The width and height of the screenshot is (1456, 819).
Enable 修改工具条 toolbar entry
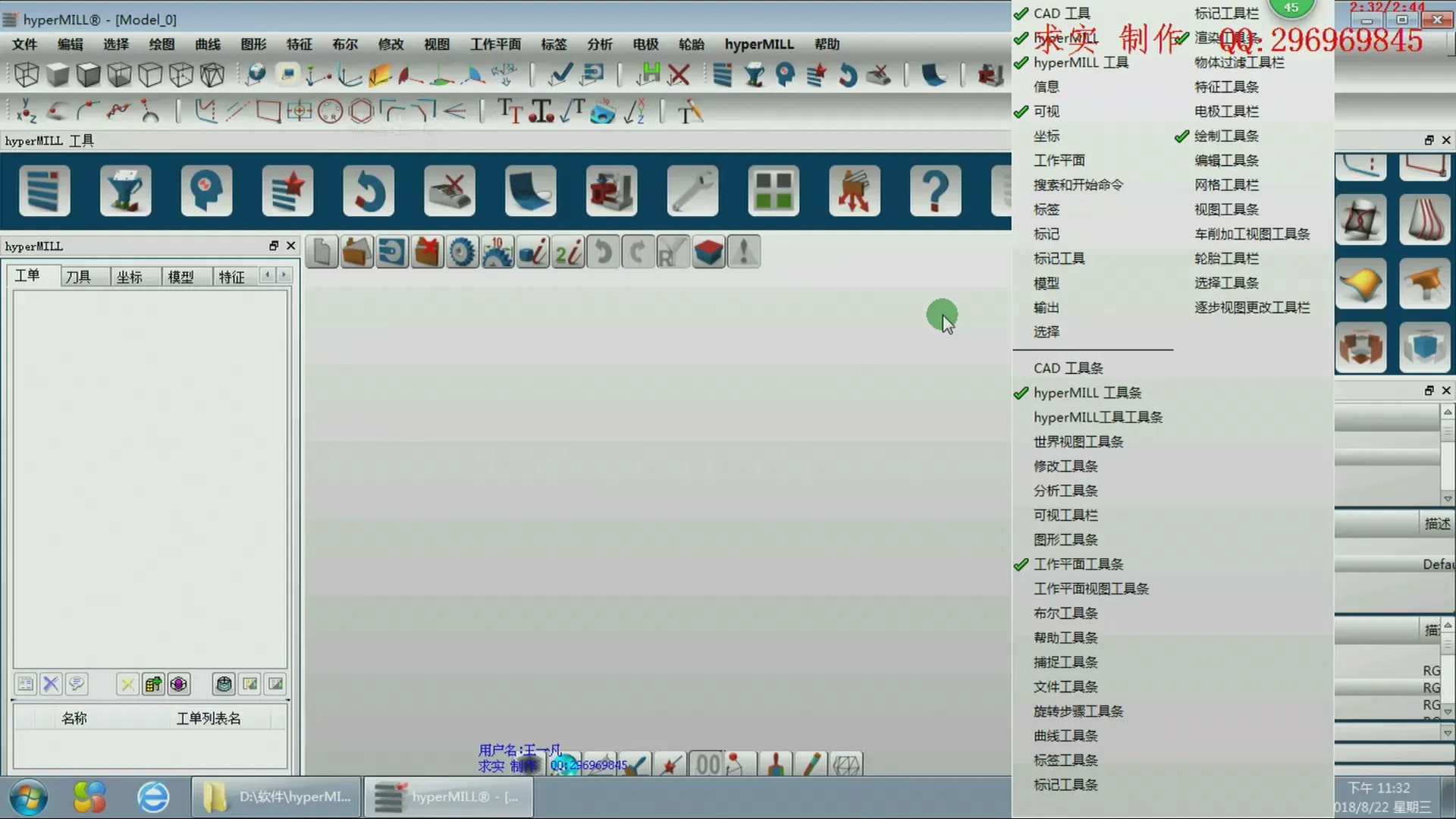pyautogui.click(x=1065, y=466)
